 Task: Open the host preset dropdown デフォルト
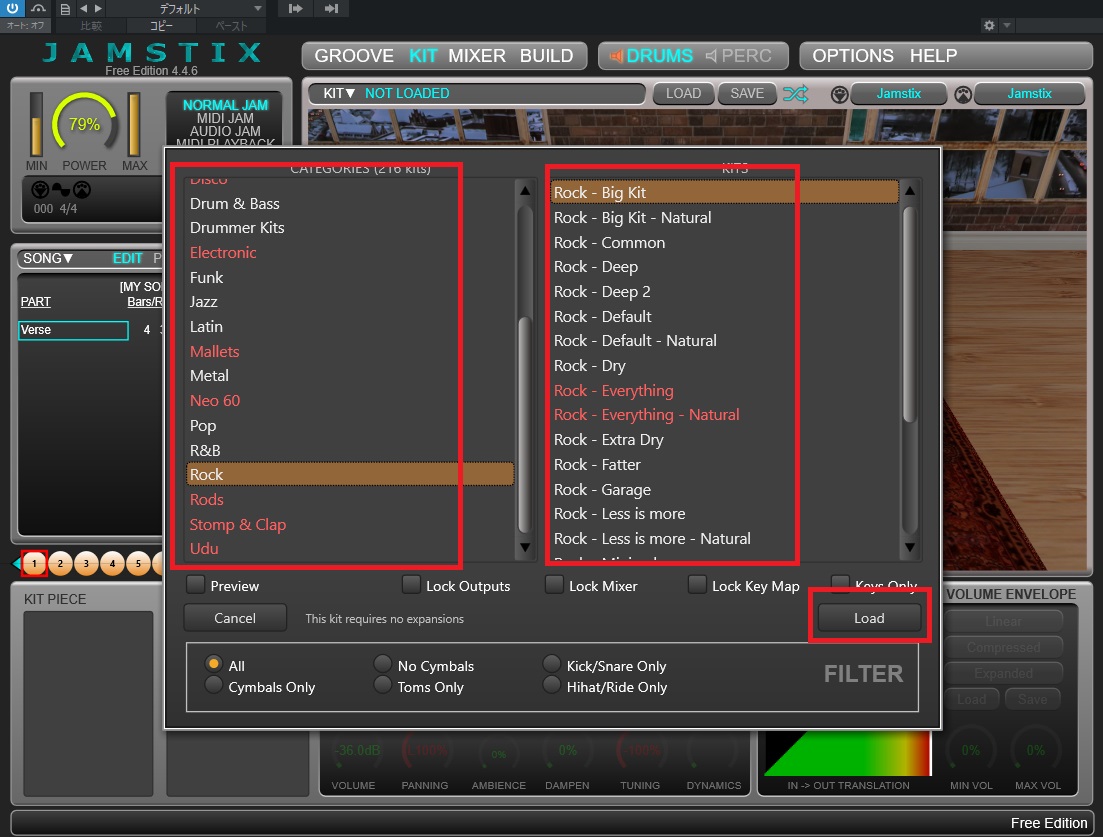click(185, 9)
